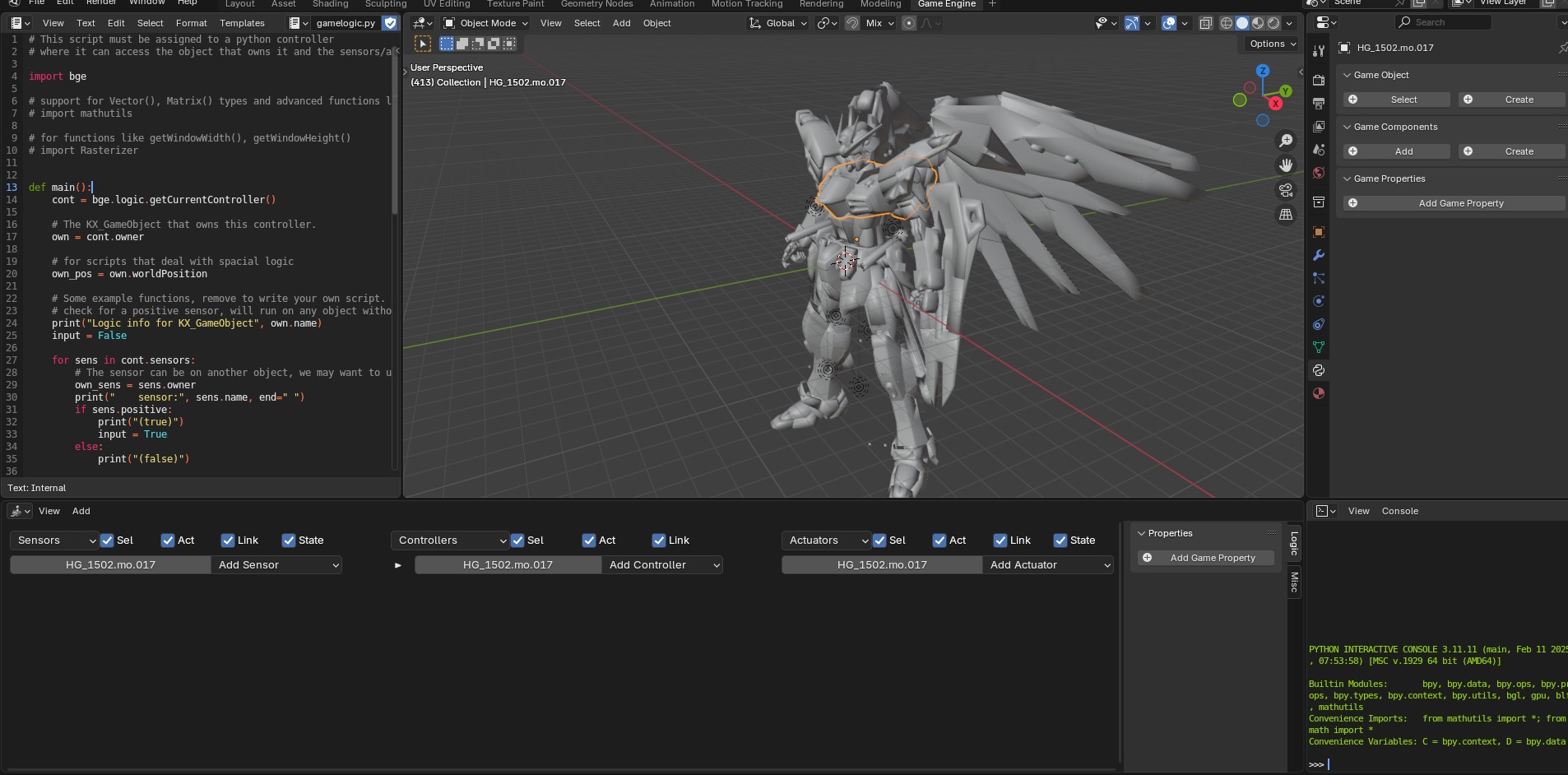Open the Object Constraints properties tab
1568x775 pixels.
pos(1319,324)
